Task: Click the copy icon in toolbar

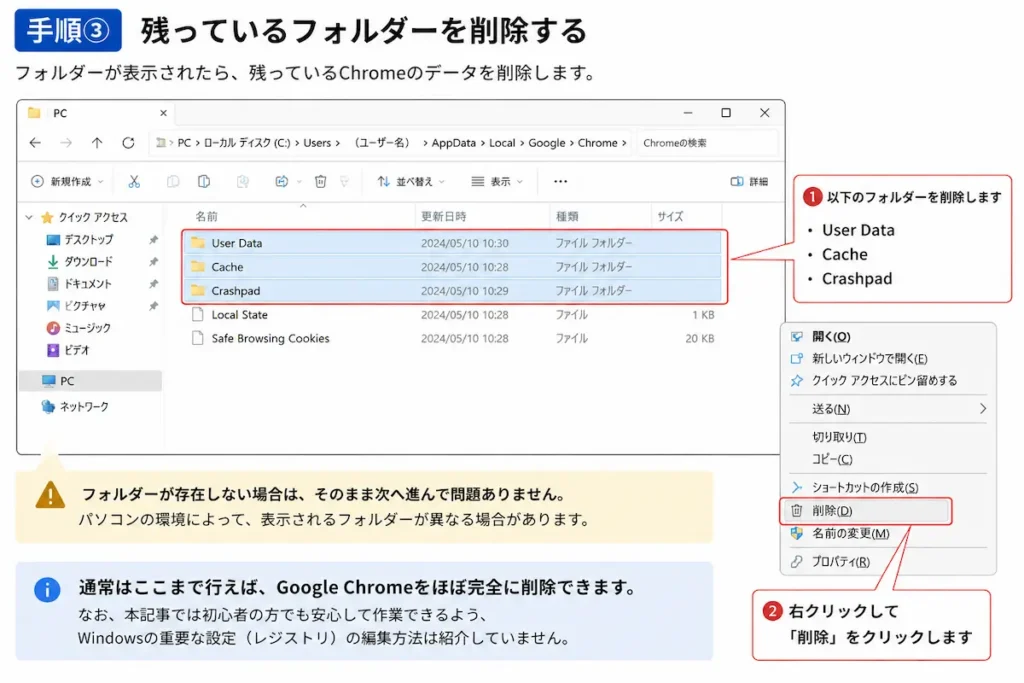Action: (172, 182)
